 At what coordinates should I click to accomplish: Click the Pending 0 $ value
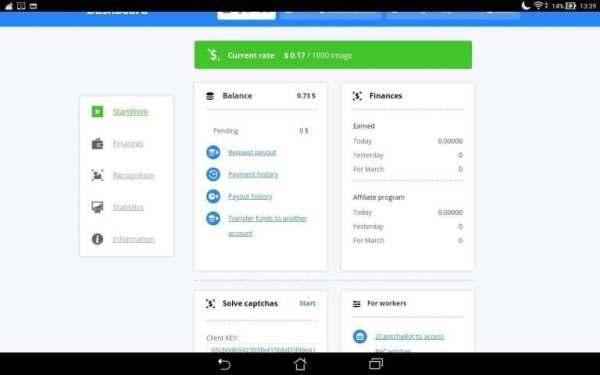[x=304, y=131]
